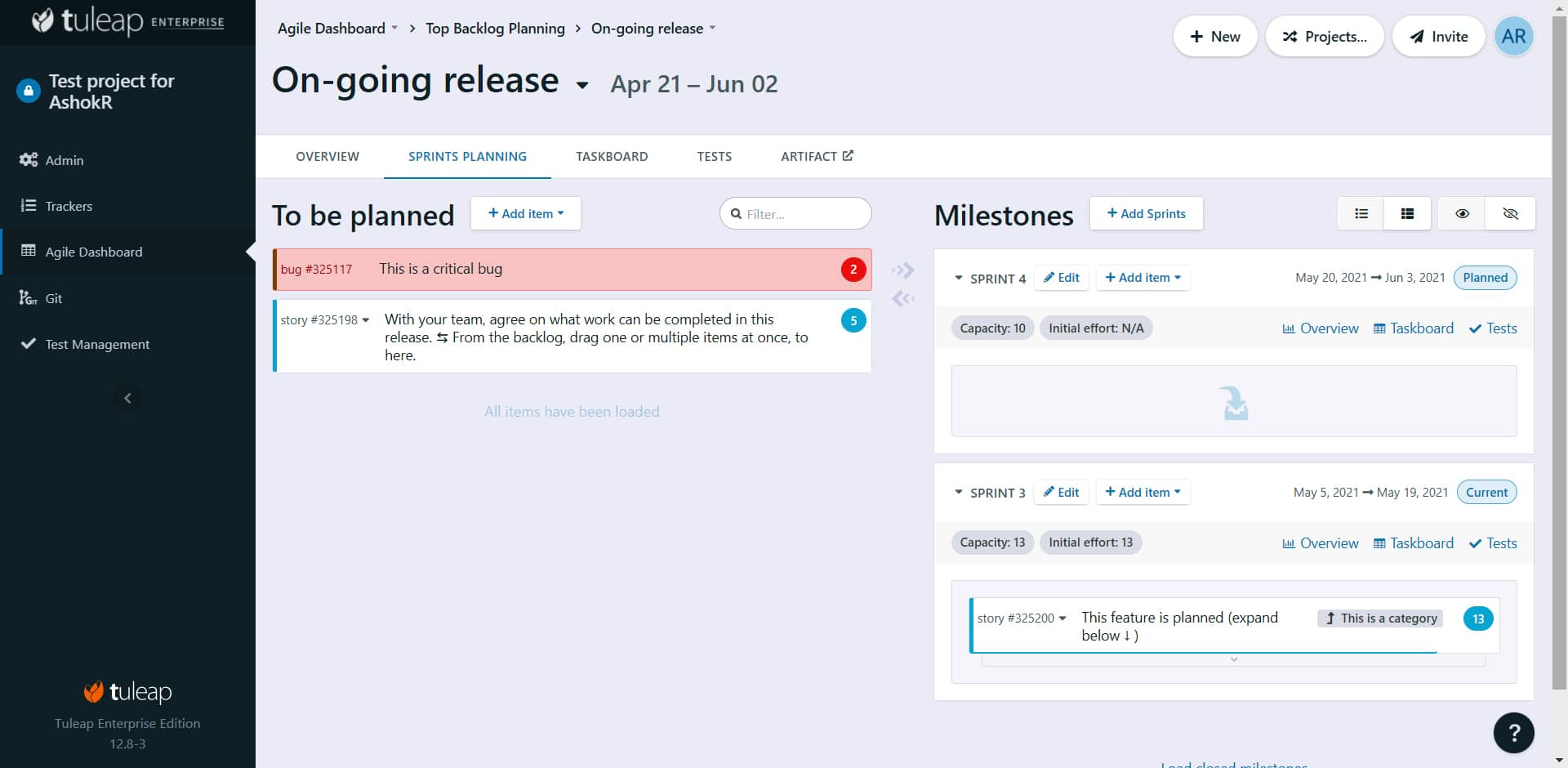Open the Overview tab
Screen dimensions: 1568x768
point(327,157)
